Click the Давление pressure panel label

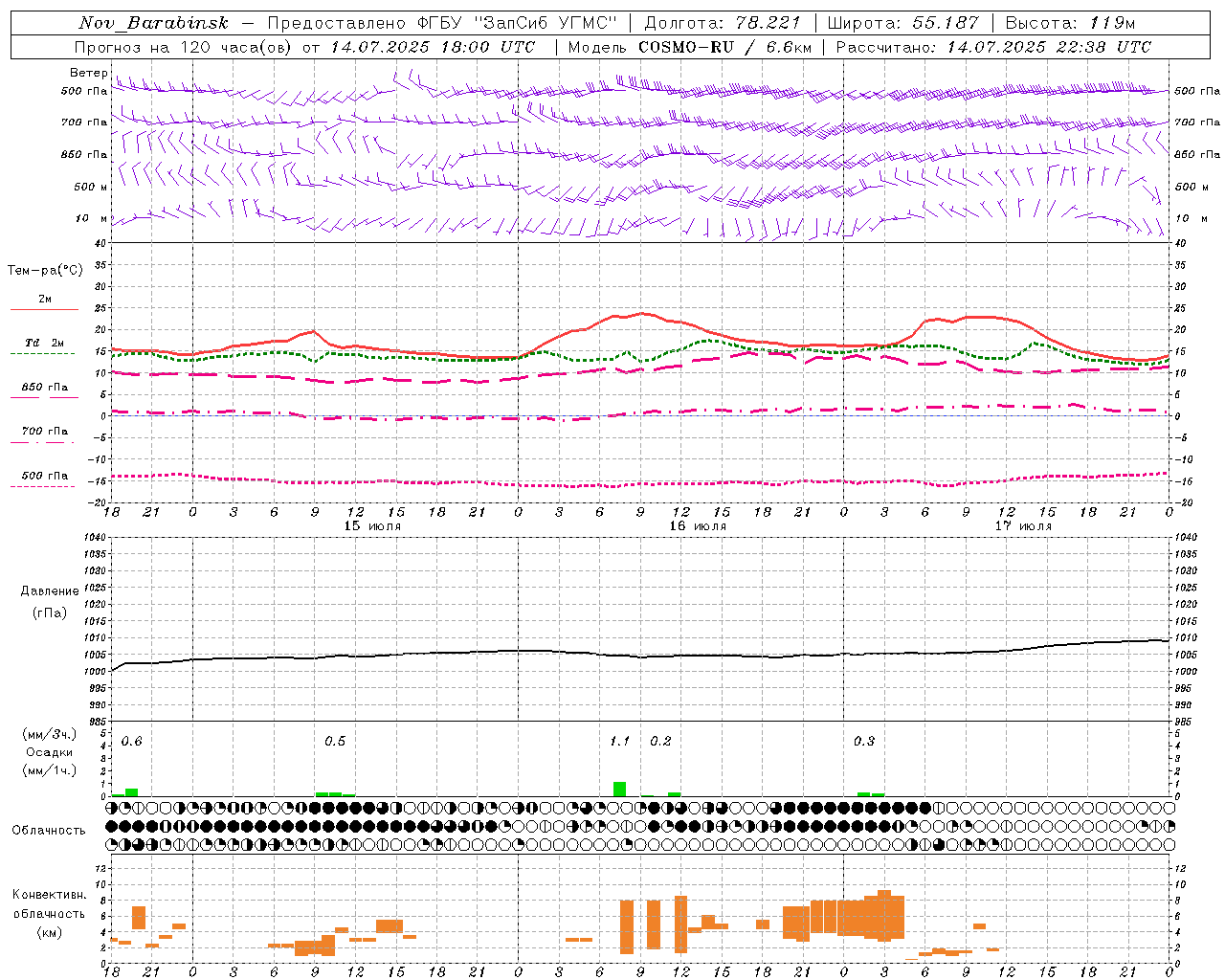tap(50, 591)
